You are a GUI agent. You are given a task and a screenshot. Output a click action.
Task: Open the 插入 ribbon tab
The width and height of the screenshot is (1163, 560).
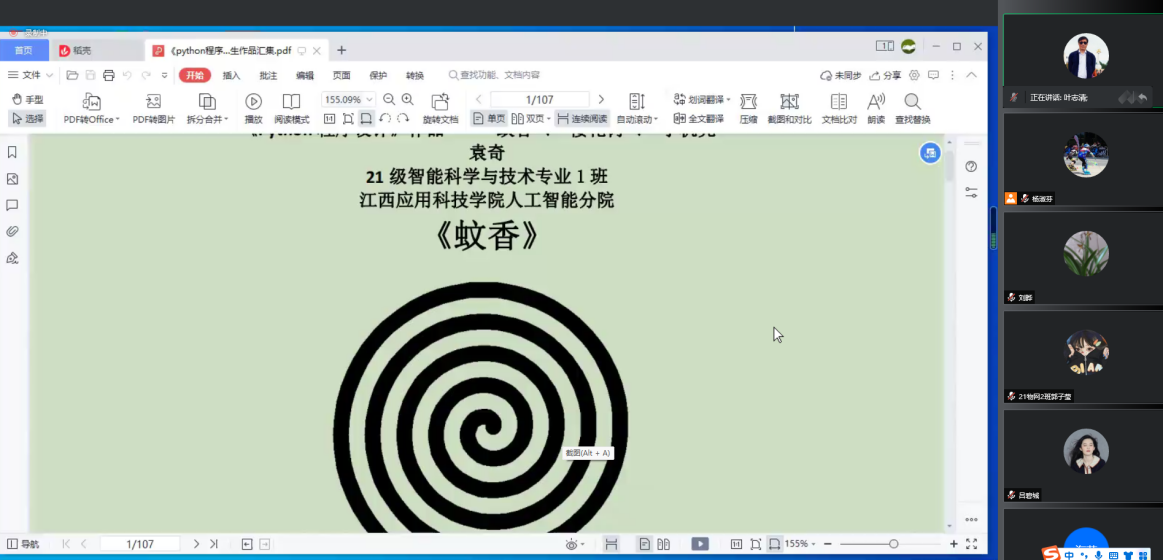[x=231, y=75]
